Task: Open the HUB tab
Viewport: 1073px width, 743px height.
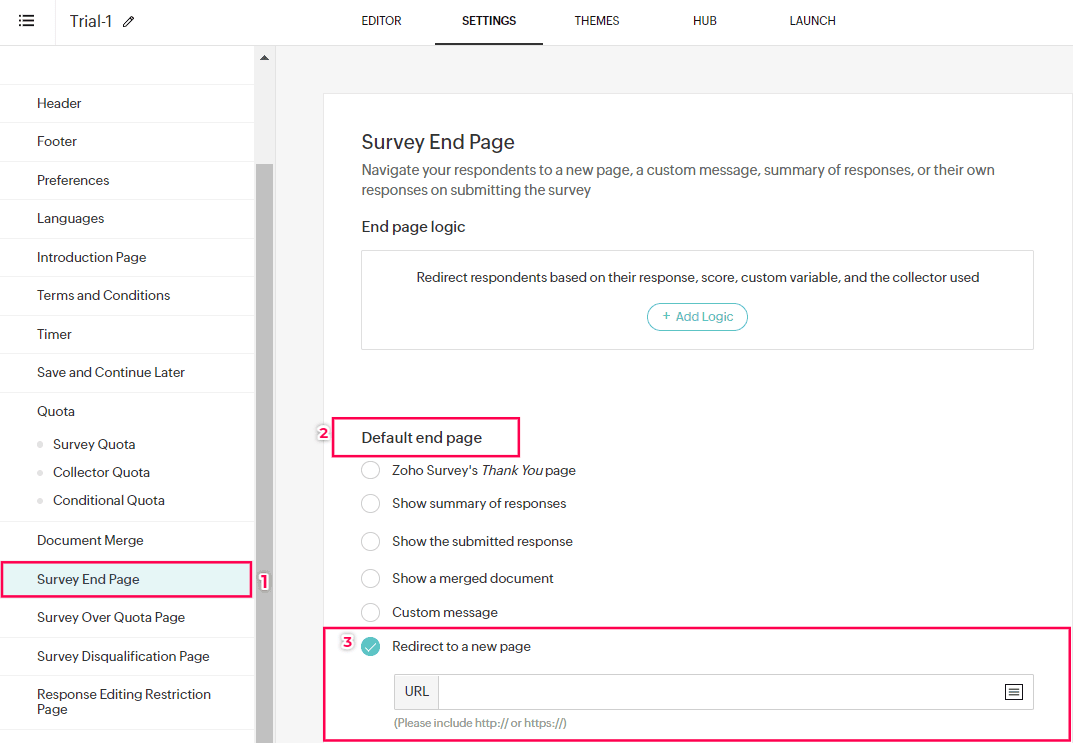Action: click(x=705, y=21)
